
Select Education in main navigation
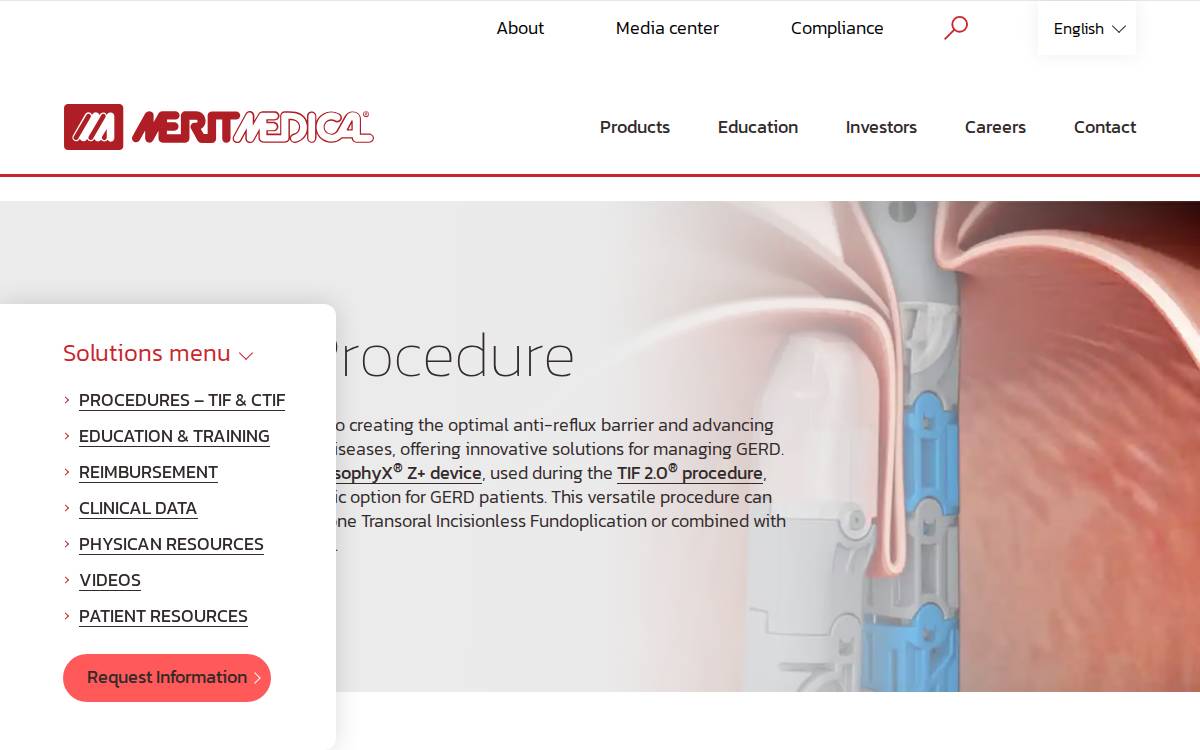point(758,127)
